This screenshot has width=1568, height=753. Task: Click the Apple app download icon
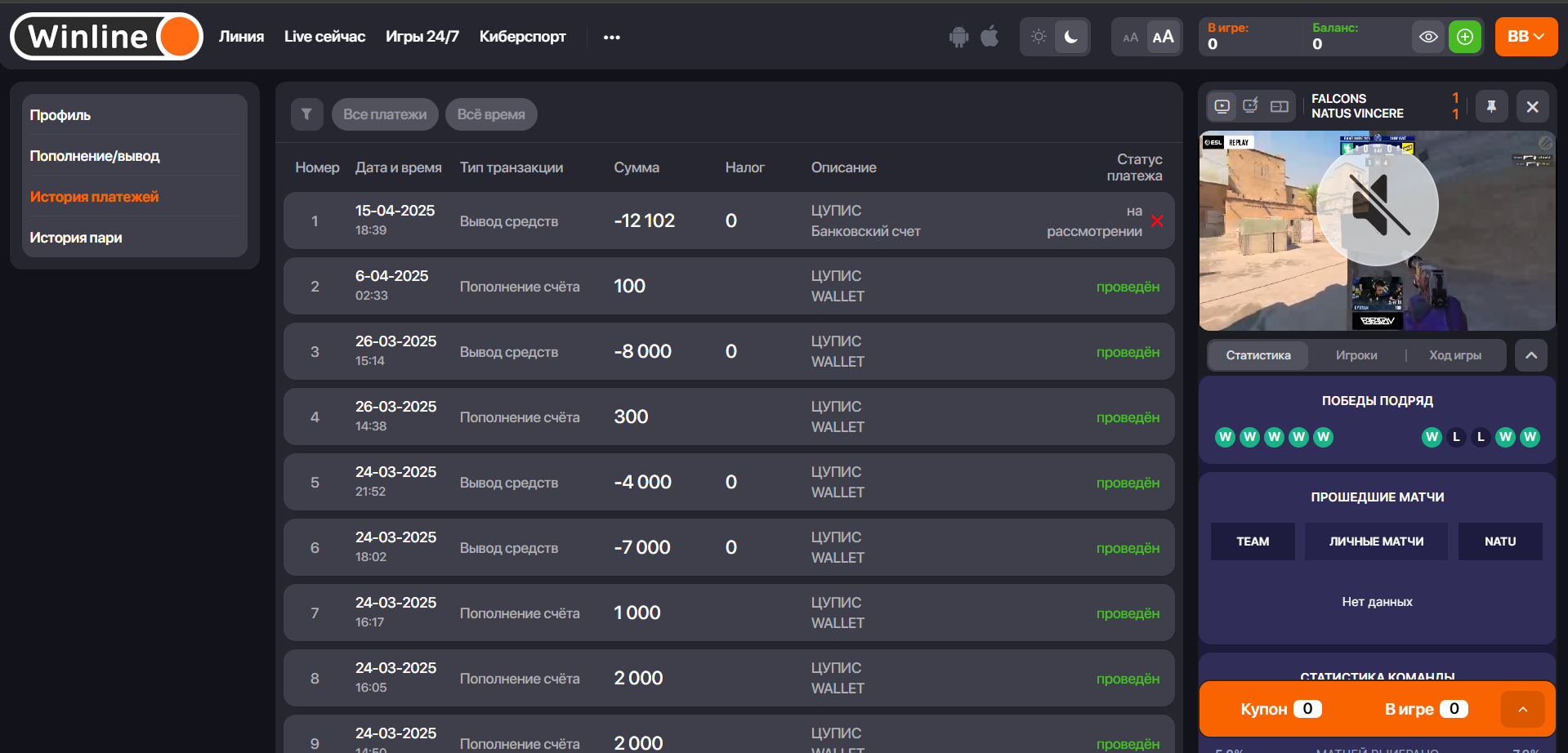tap(989, 37)
